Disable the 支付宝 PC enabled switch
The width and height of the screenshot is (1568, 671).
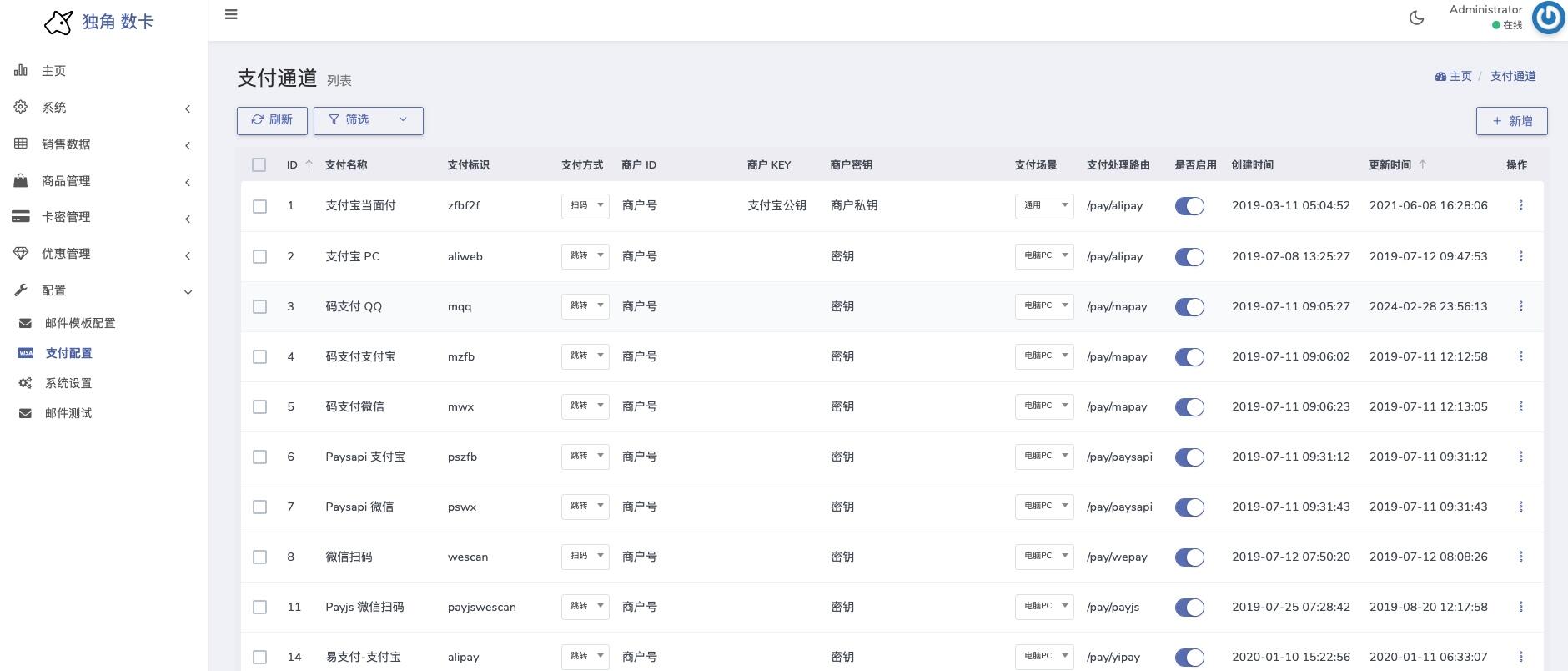coord(1189,256)
